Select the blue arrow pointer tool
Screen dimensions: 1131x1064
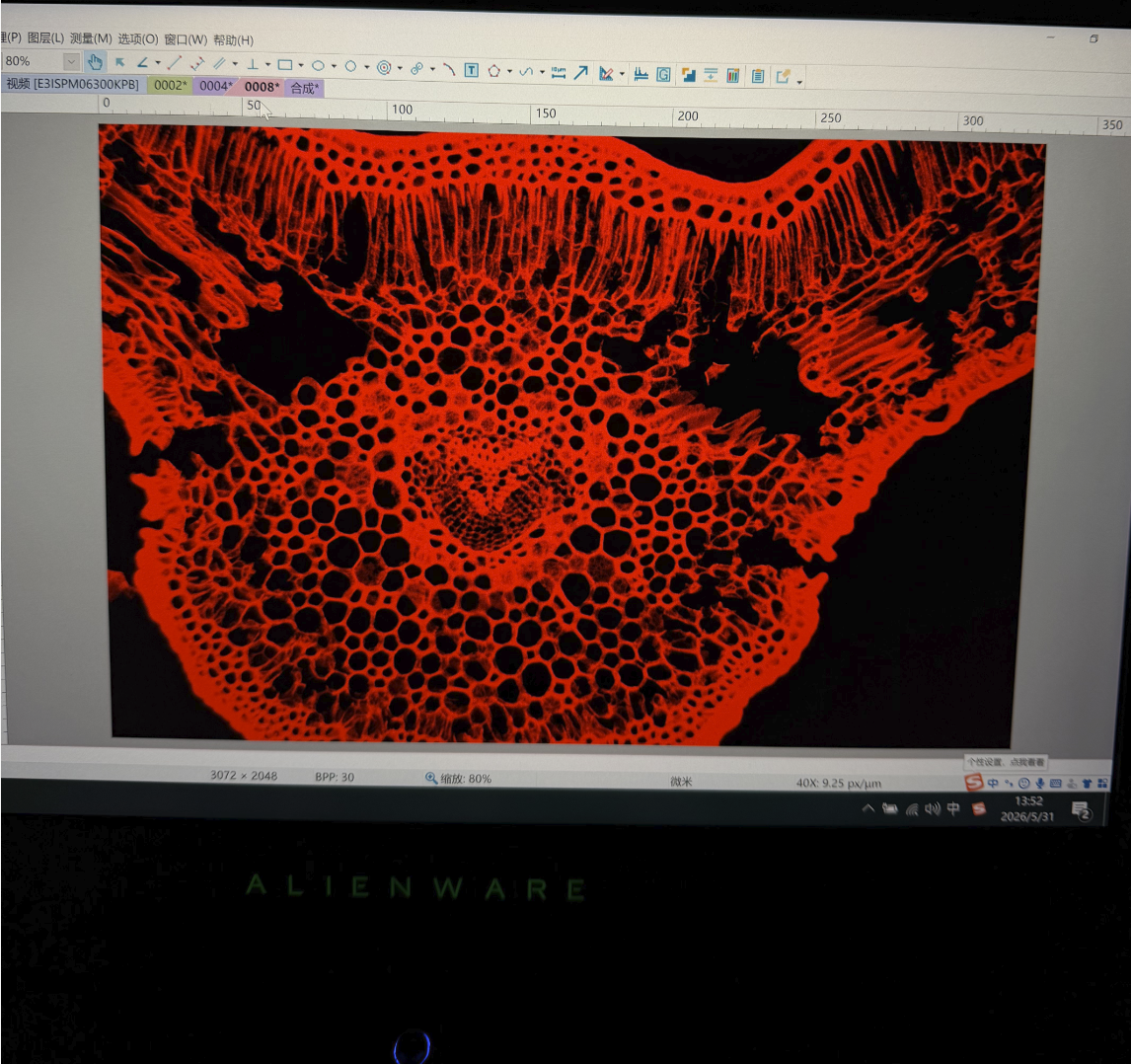[x=119, y=63]
